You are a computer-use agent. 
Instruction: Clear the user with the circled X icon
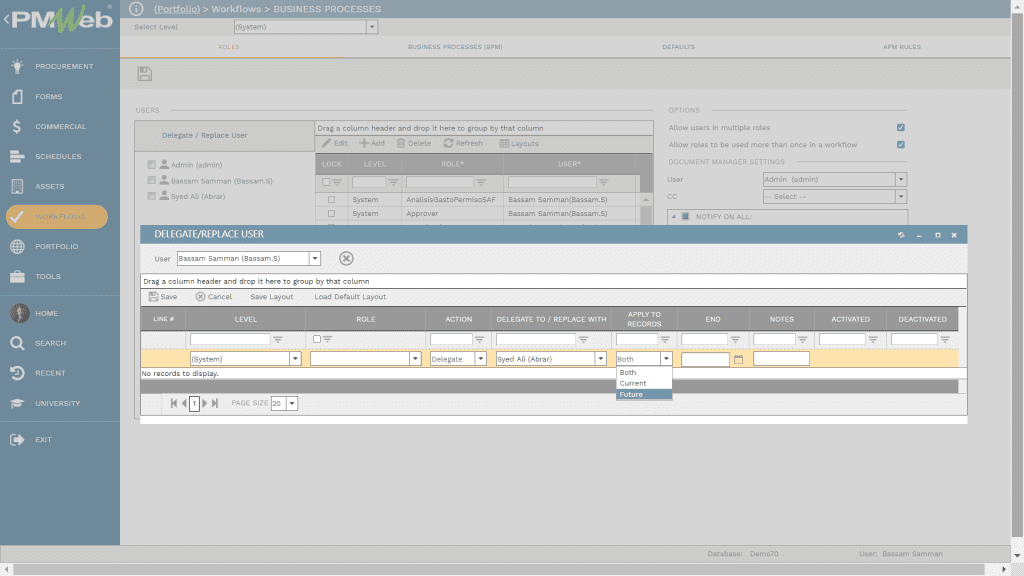[346, 259]
